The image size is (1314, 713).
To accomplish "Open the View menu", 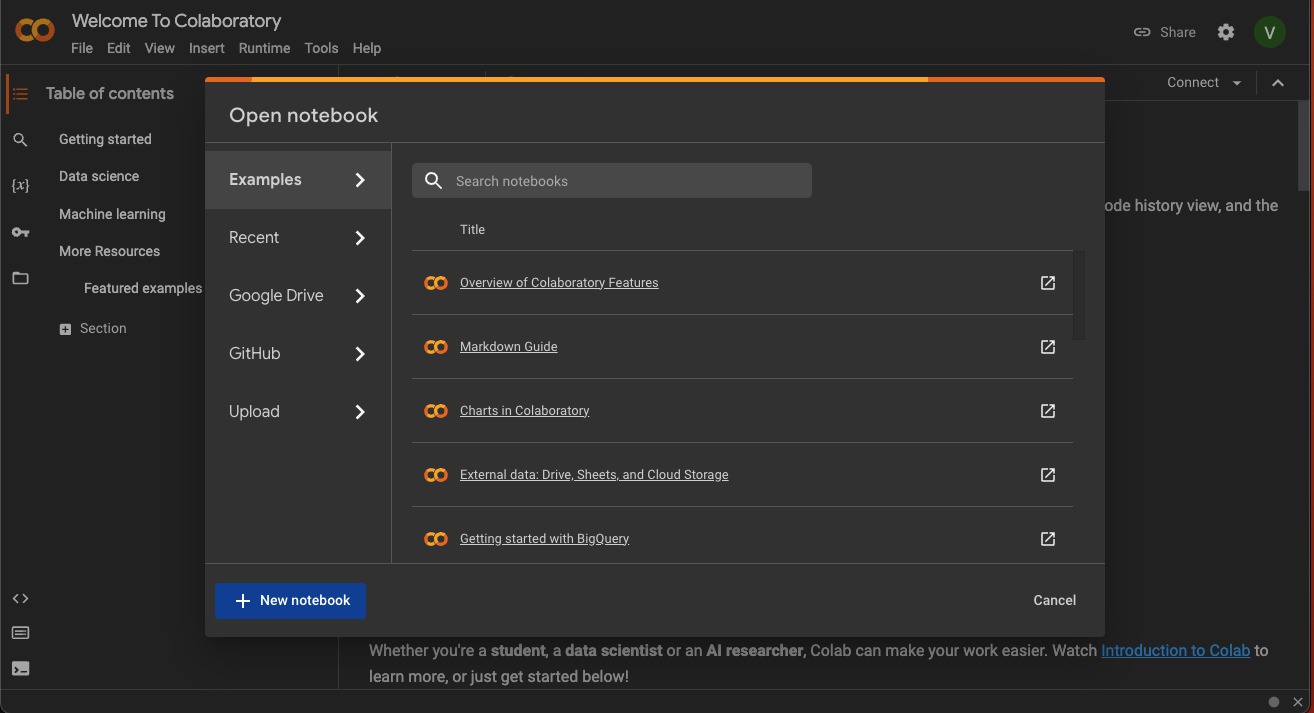I will 160,48.
